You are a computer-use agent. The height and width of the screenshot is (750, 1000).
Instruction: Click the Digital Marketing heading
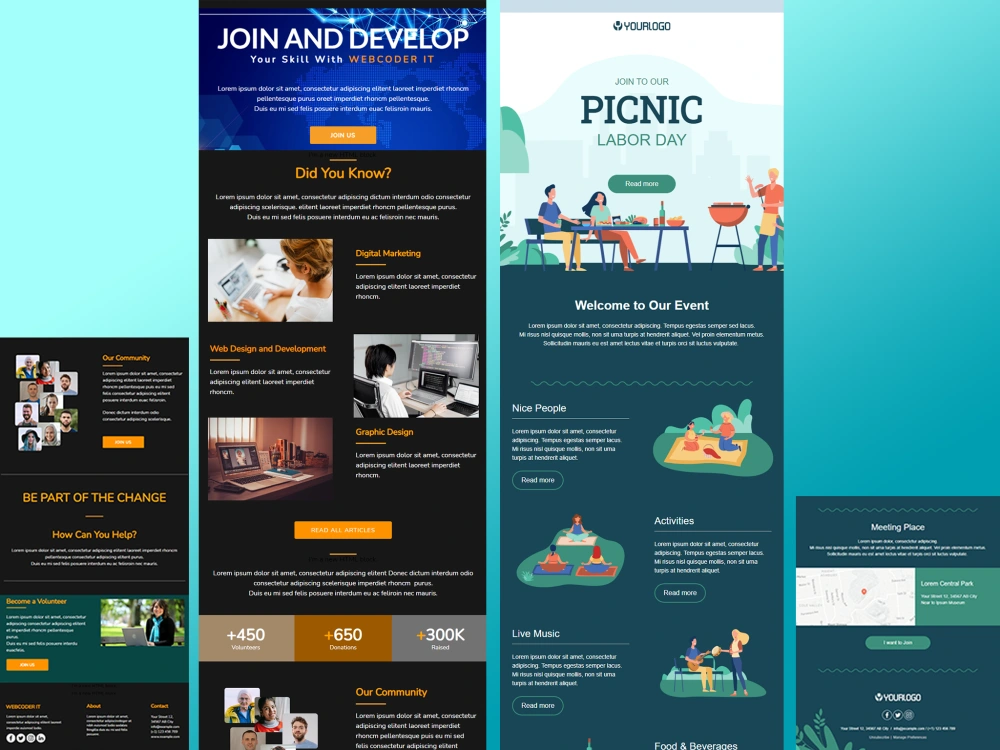[x=388, y=253]
